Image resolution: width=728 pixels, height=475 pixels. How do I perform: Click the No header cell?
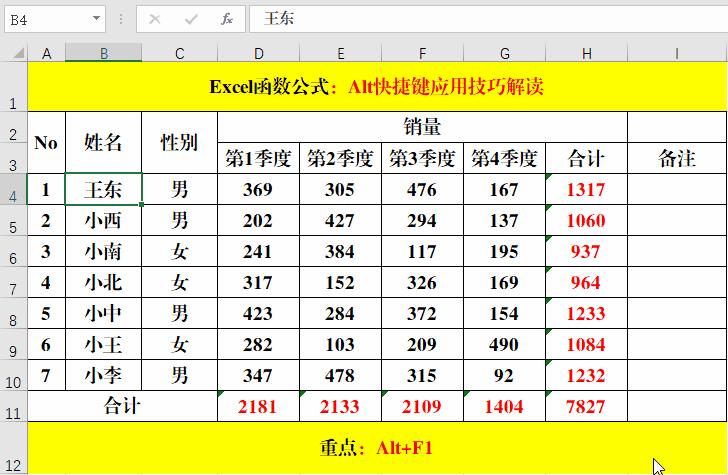pyautogui.click(x=46, y=143)
